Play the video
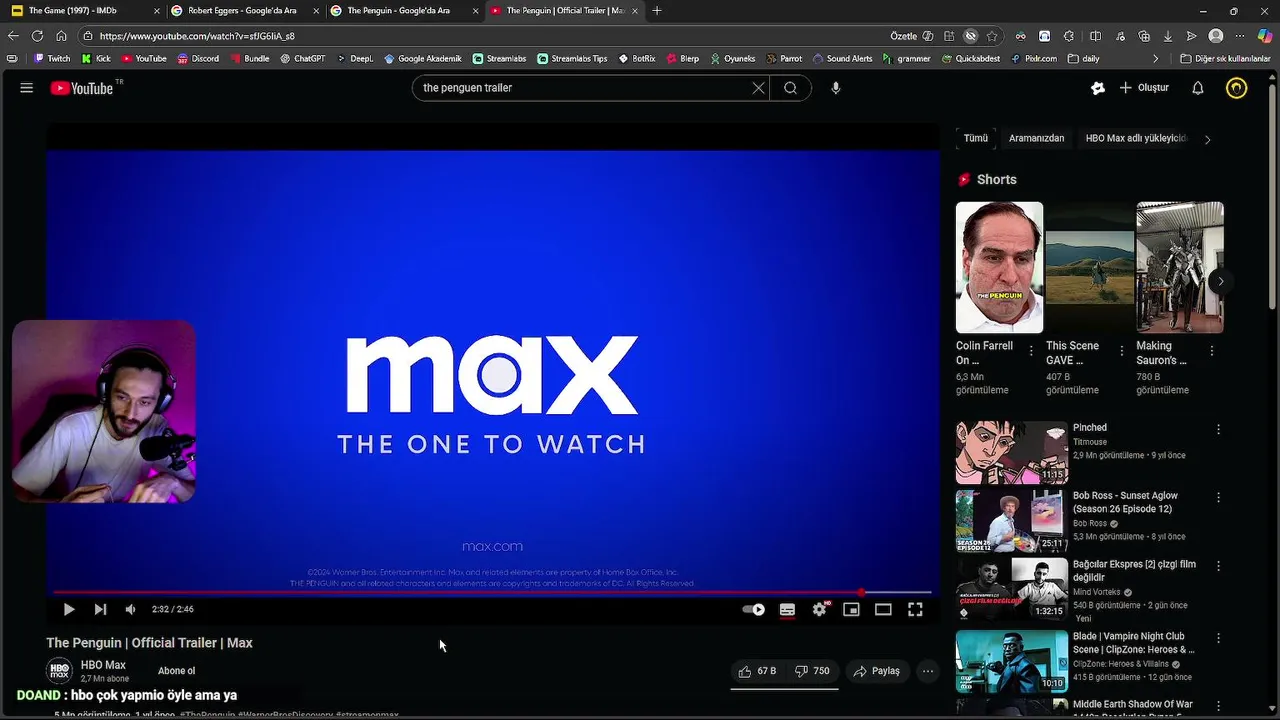Image resolution: width=1280 pixels, height=720 pixels. [x=69, y=609]
